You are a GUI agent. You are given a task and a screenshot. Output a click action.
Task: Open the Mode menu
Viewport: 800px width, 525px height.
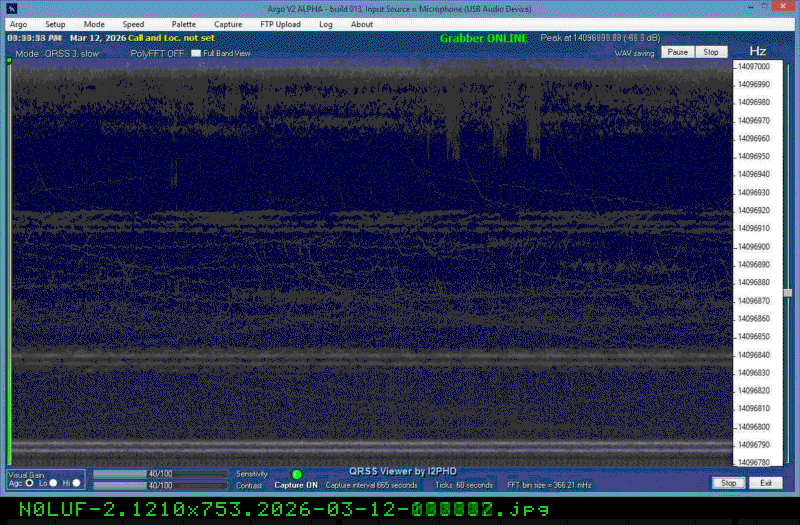[x=94, y=24]
